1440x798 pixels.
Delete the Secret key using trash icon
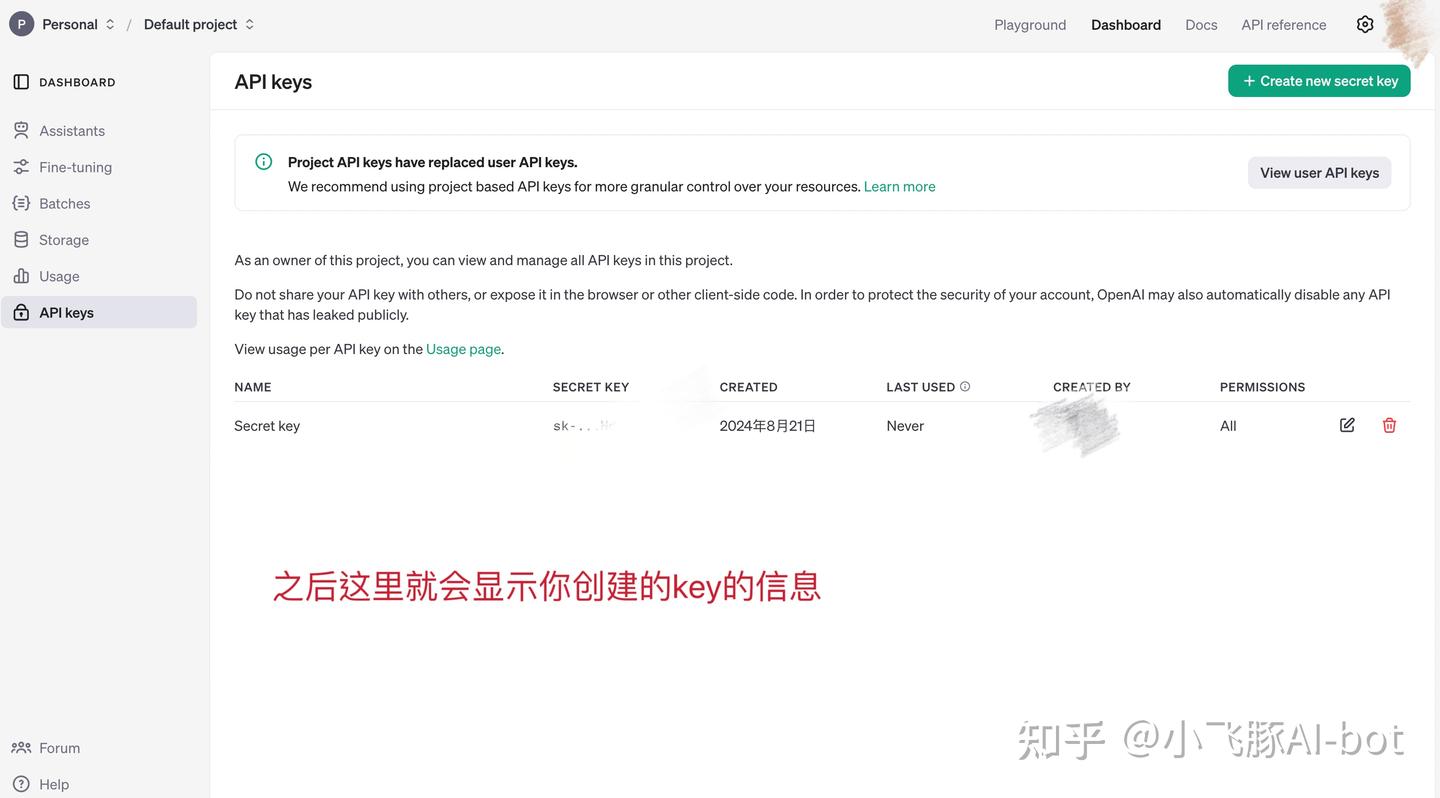coord(1388,423)
